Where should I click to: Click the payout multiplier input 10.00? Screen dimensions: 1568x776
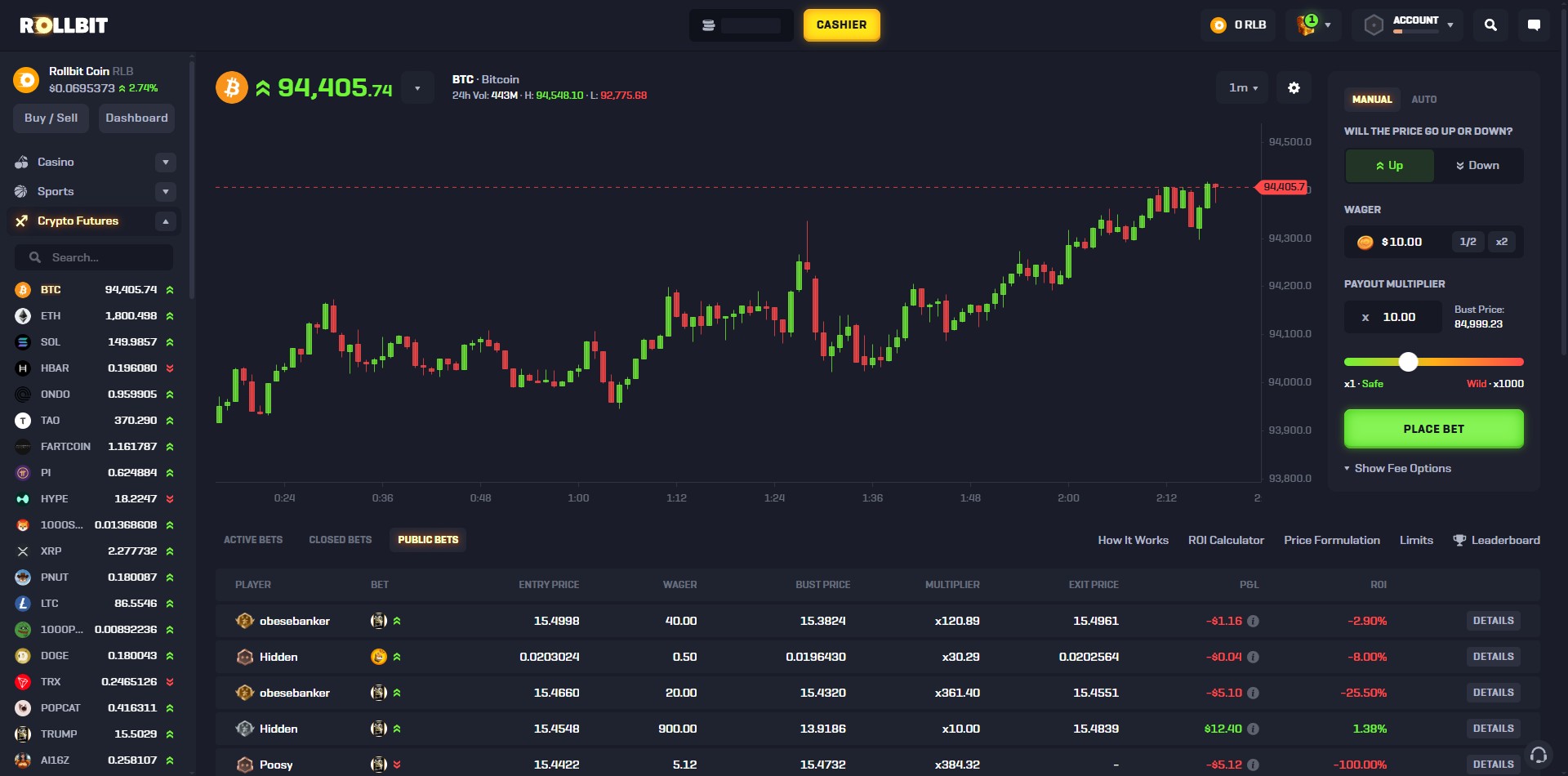click(1393, 317)
